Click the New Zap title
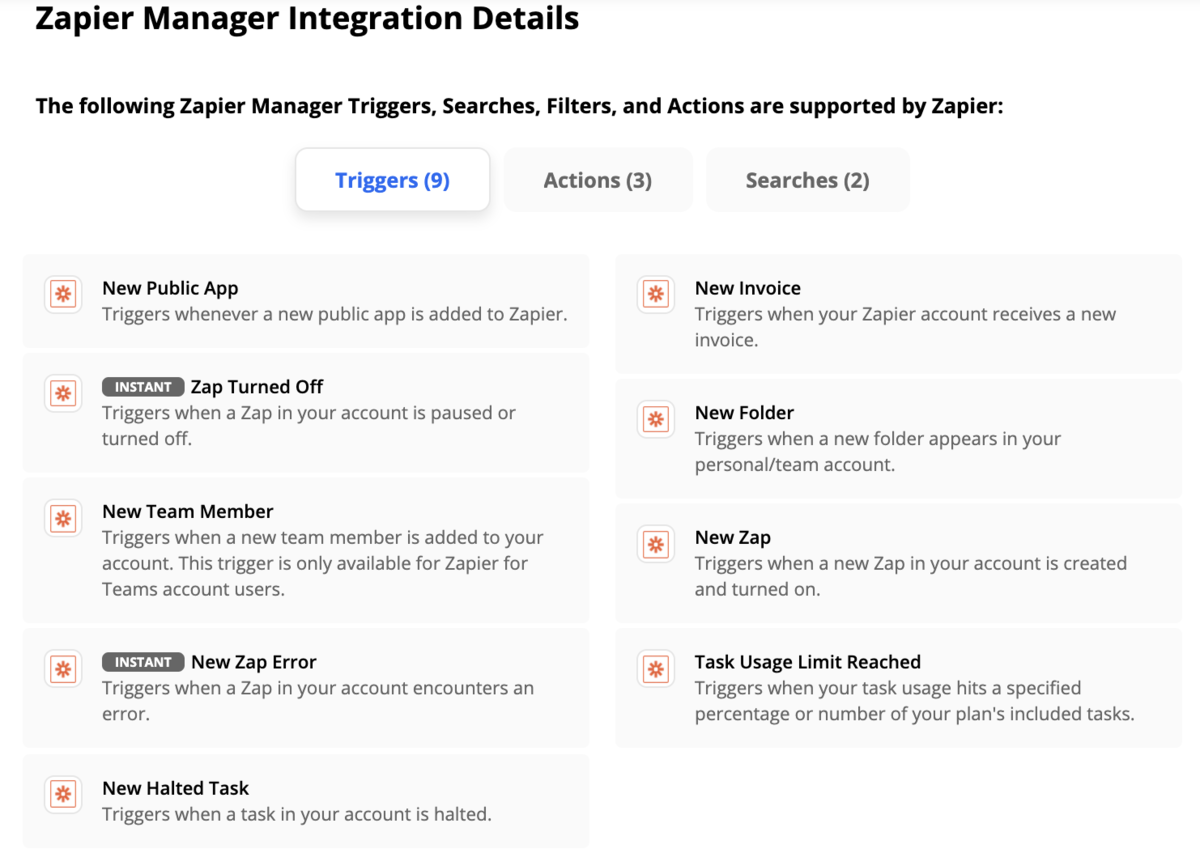Image resolution: width=1200 pixels, height=853 pixels. 733,537
